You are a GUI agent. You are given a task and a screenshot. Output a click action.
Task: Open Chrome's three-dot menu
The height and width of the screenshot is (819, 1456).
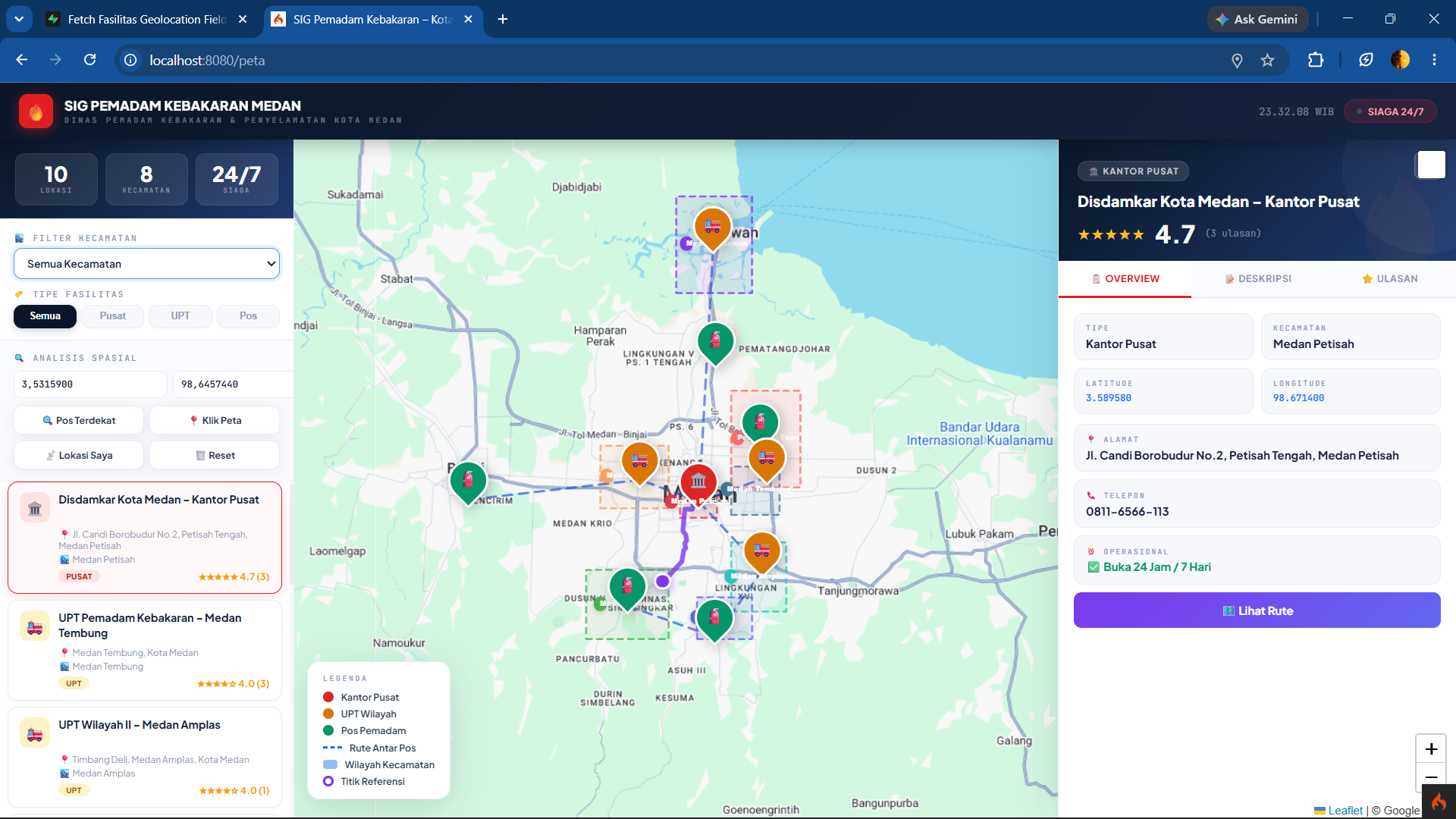pyautogui.click(x=1434, y=60)
